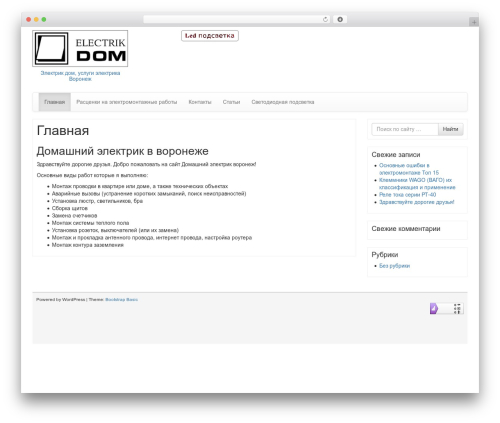Open Основные ошибки в электромонтаже Топ 15 post
The image size is (500, 423).
point(409,169)
